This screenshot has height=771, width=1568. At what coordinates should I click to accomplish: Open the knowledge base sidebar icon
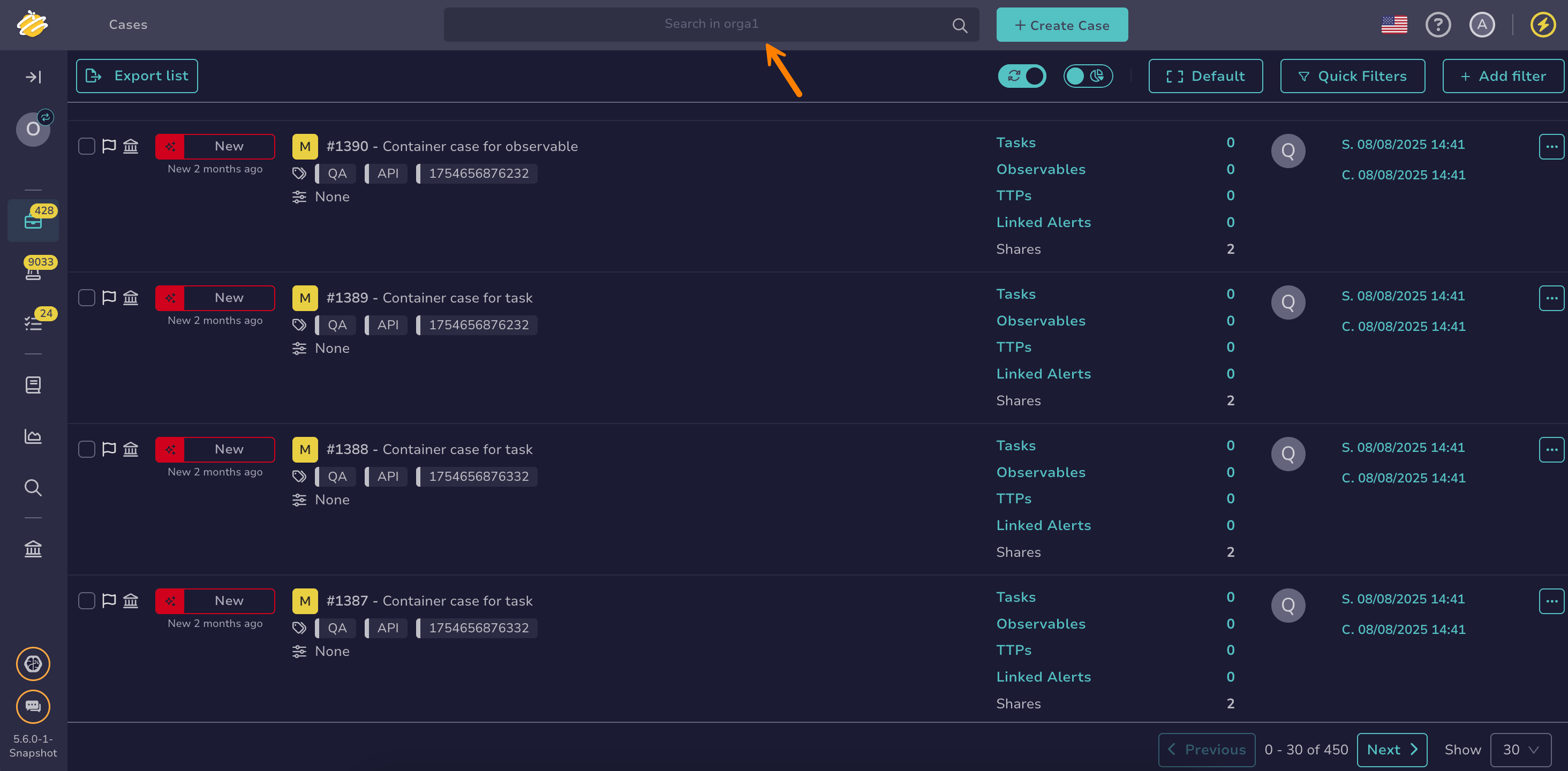(33, 384)
